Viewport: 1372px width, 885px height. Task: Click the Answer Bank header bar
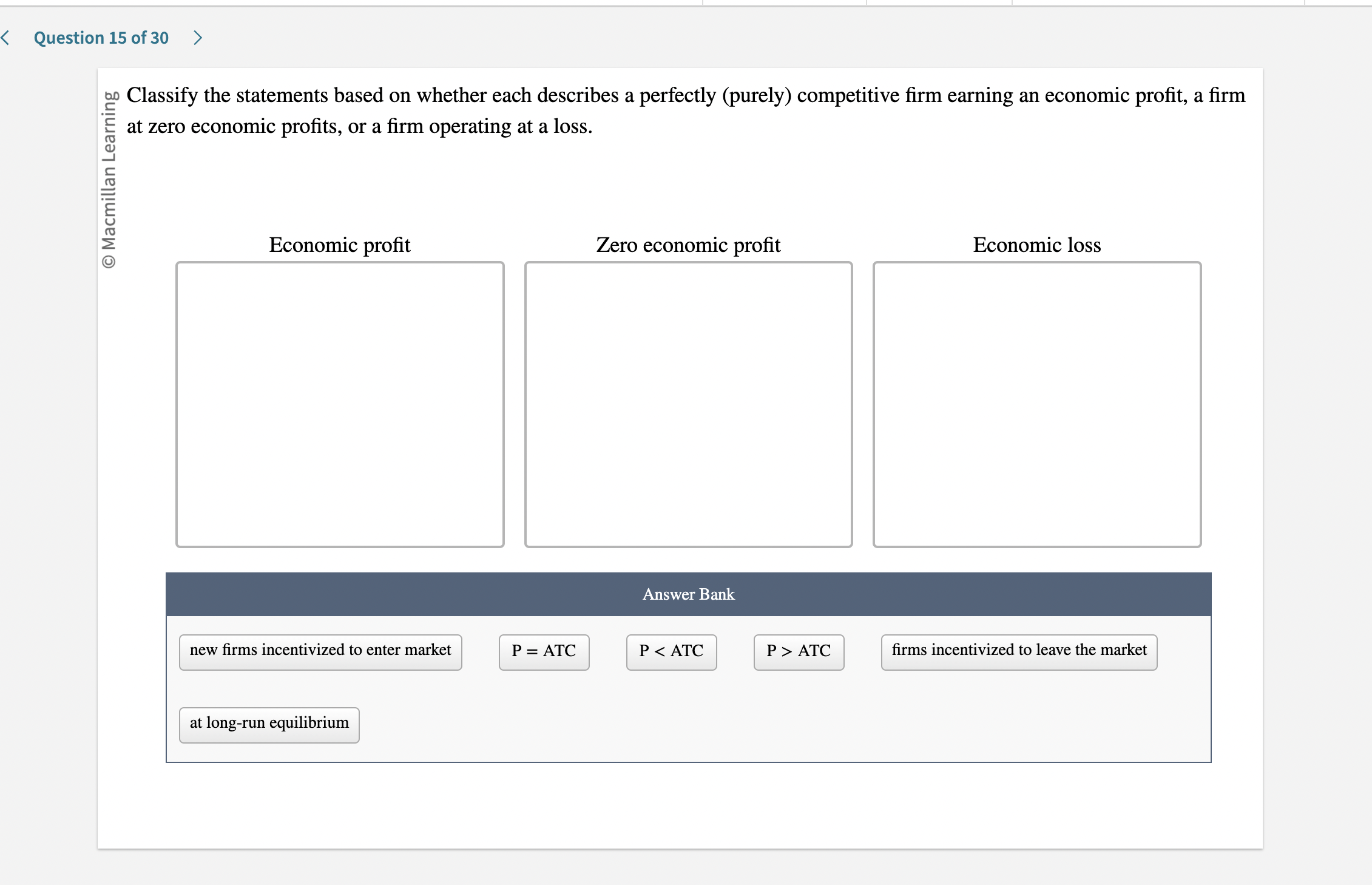(688, 594)
